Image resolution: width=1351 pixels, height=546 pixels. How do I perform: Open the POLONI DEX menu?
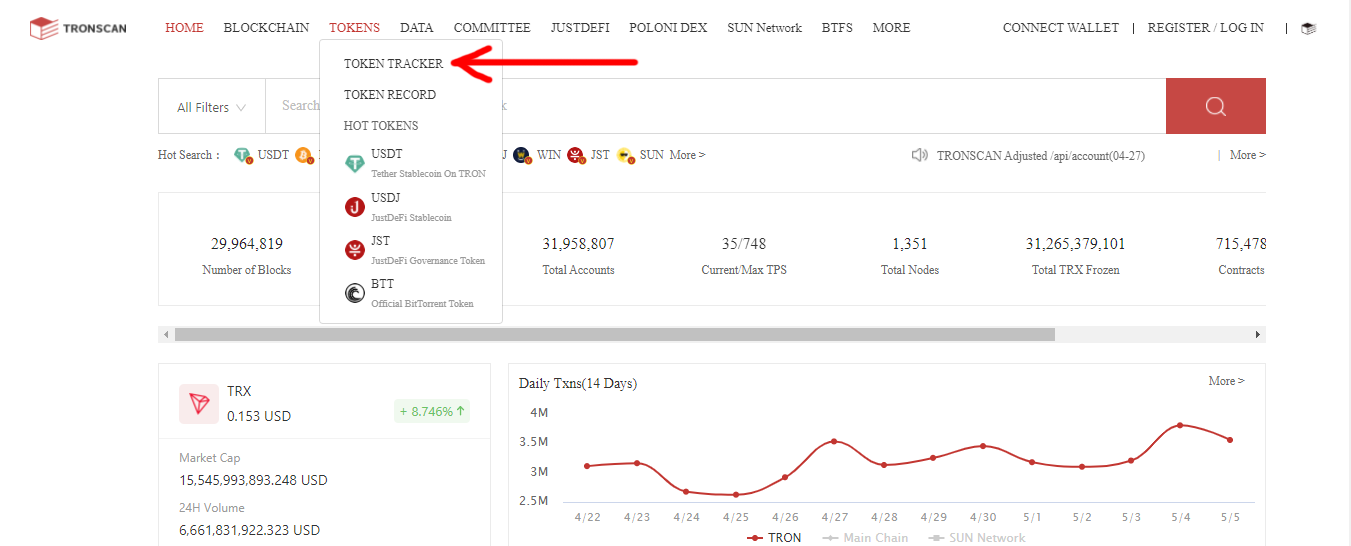pos(668,28)
